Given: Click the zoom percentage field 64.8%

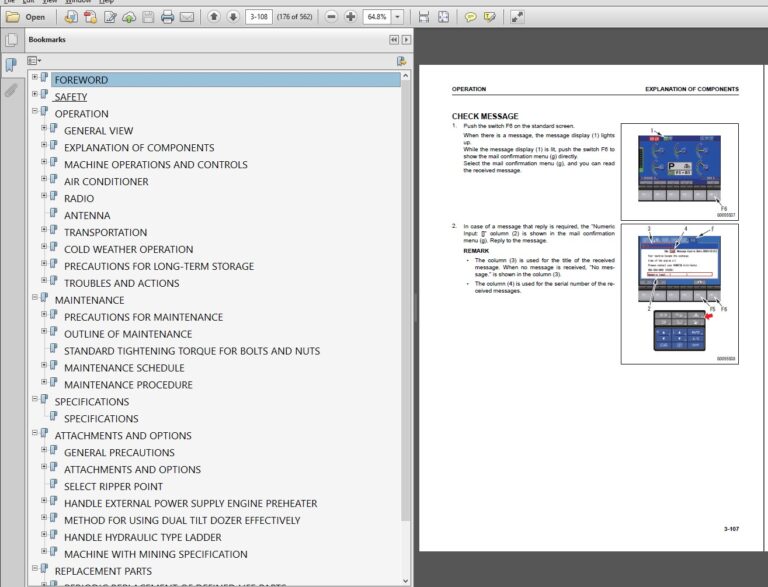Looking at the screenshot, I should click(x=377, y=17).
